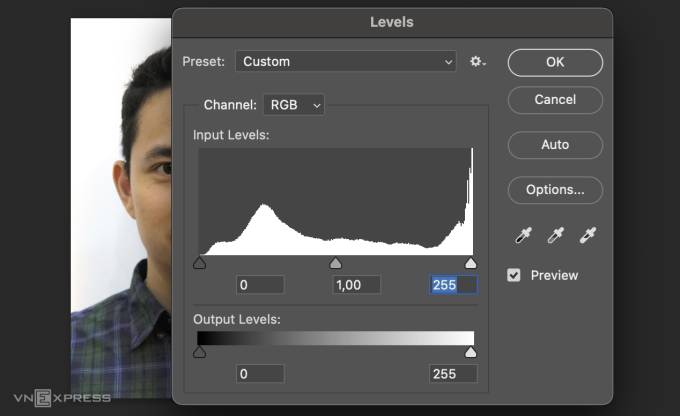Grab the input highlights white slider
Image resolution: width=680 pixels, height=416 pixels.
click(x=471, y=263)
